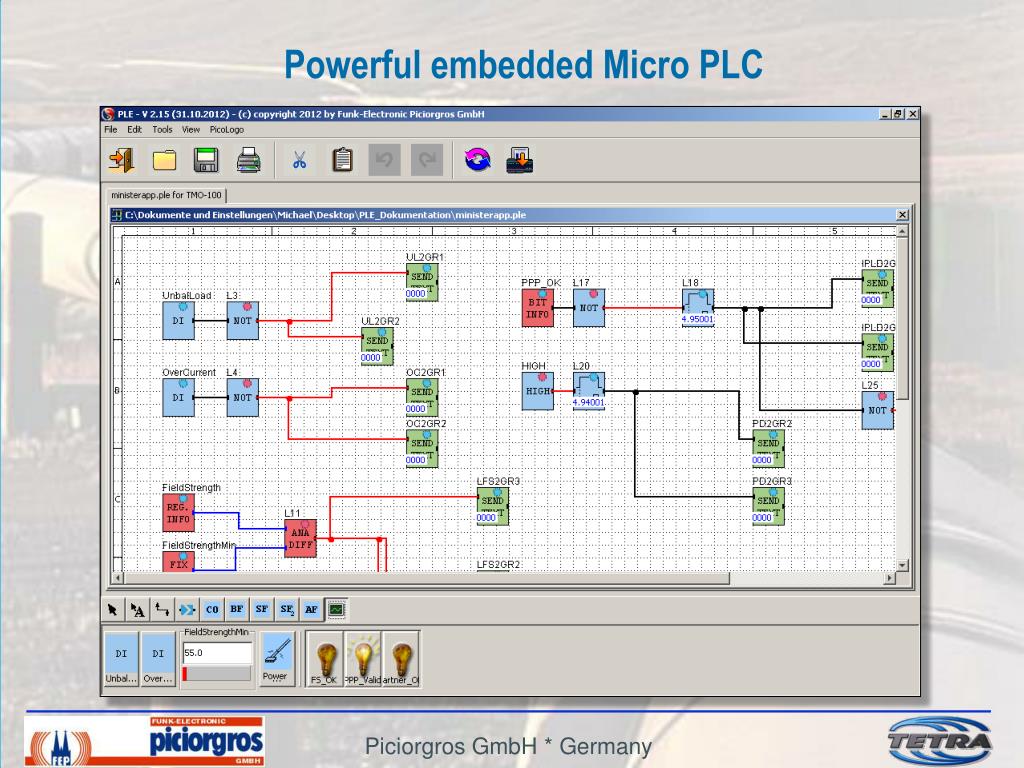Click the vertical scrollbar up arrow
Image resolution: width=1024 pixels, height=768 pixels.
pyautogui.click(x=903, y=231)
